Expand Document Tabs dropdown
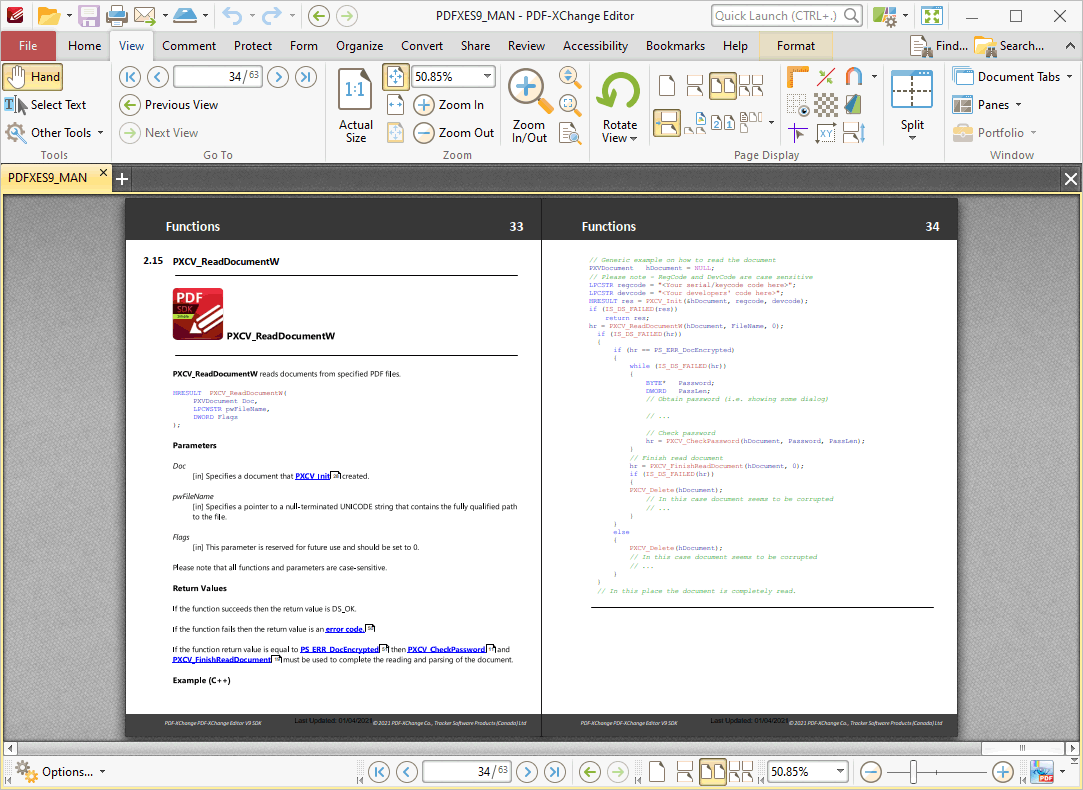1083x790 pixels. 1069,77
